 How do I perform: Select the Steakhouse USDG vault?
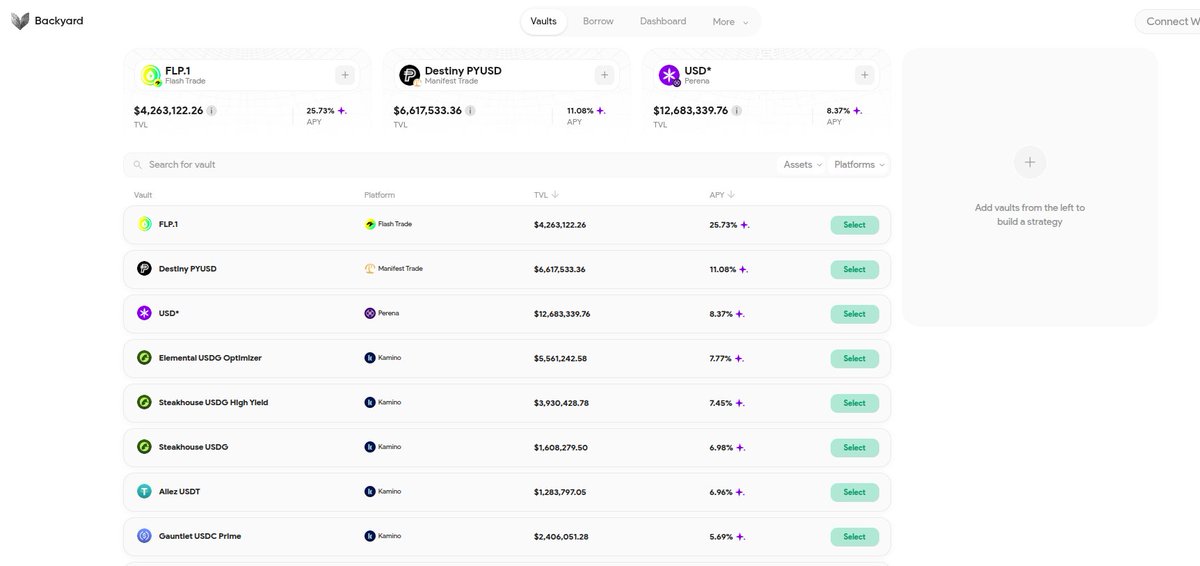pyautogui.click(x=854, y=447)
